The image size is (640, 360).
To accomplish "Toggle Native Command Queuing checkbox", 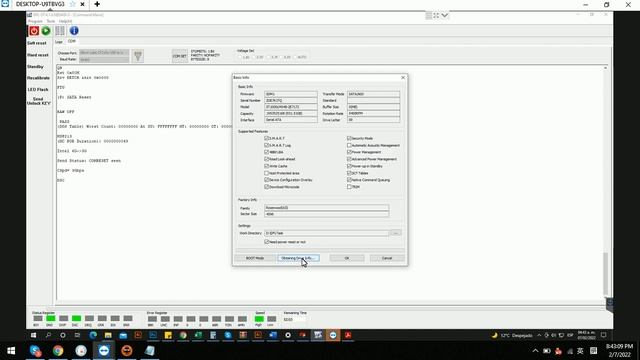I will pos(349,180).
